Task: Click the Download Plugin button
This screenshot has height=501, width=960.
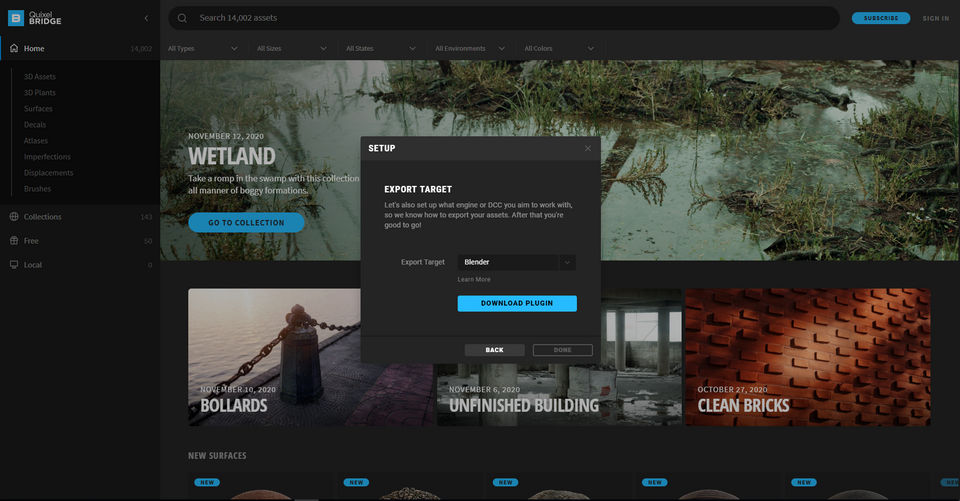Action: tap(517, 303)
